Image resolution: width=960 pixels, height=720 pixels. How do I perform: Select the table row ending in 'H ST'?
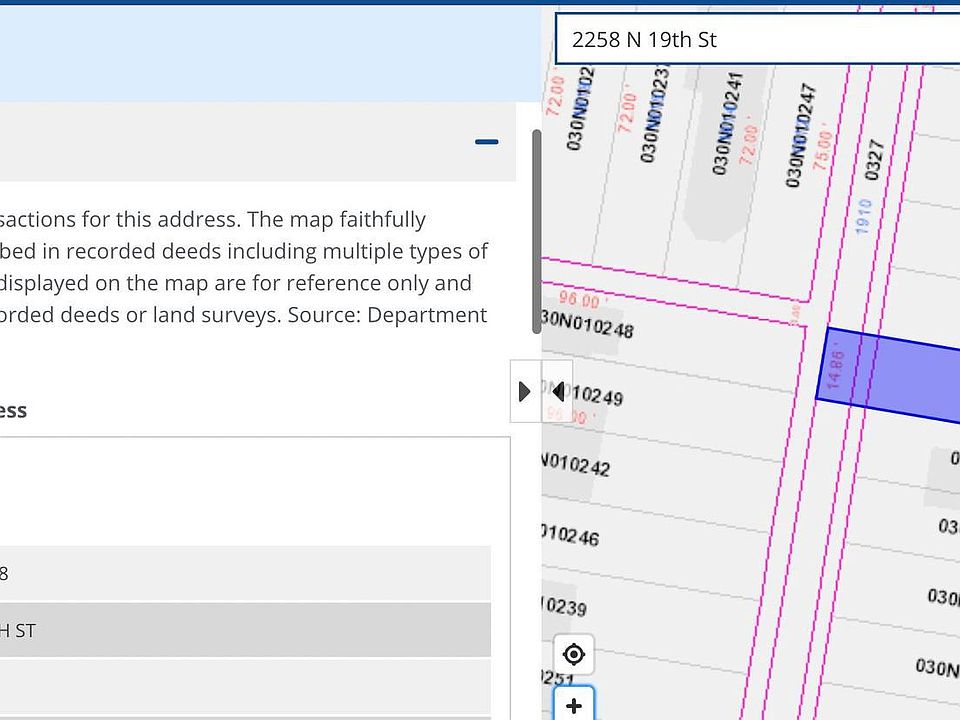point(245,630)
